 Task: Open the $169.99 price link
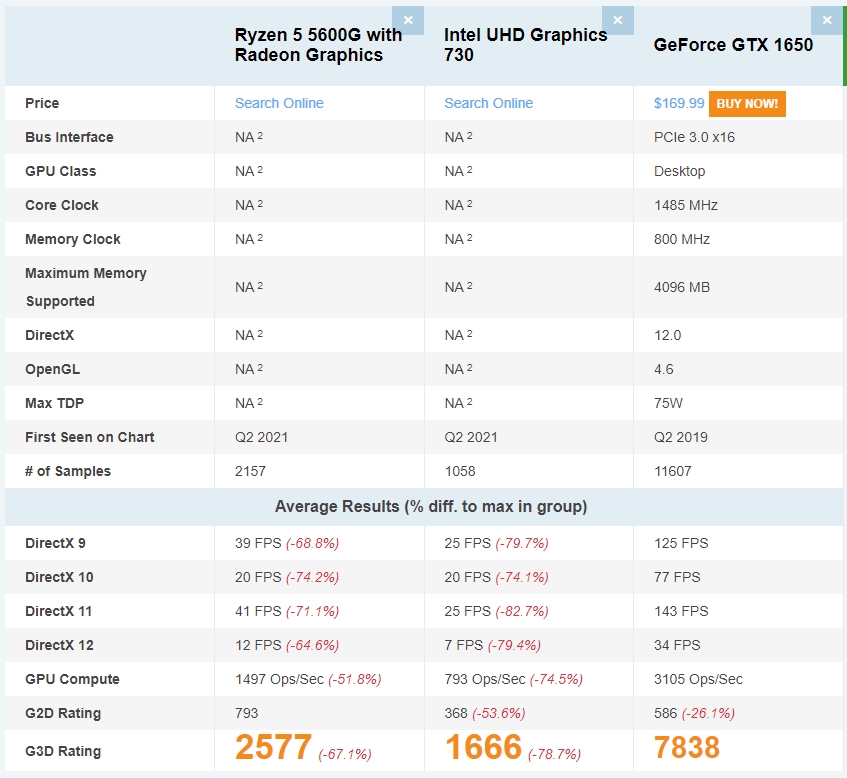pyautogui.click(x=679, y=103)
